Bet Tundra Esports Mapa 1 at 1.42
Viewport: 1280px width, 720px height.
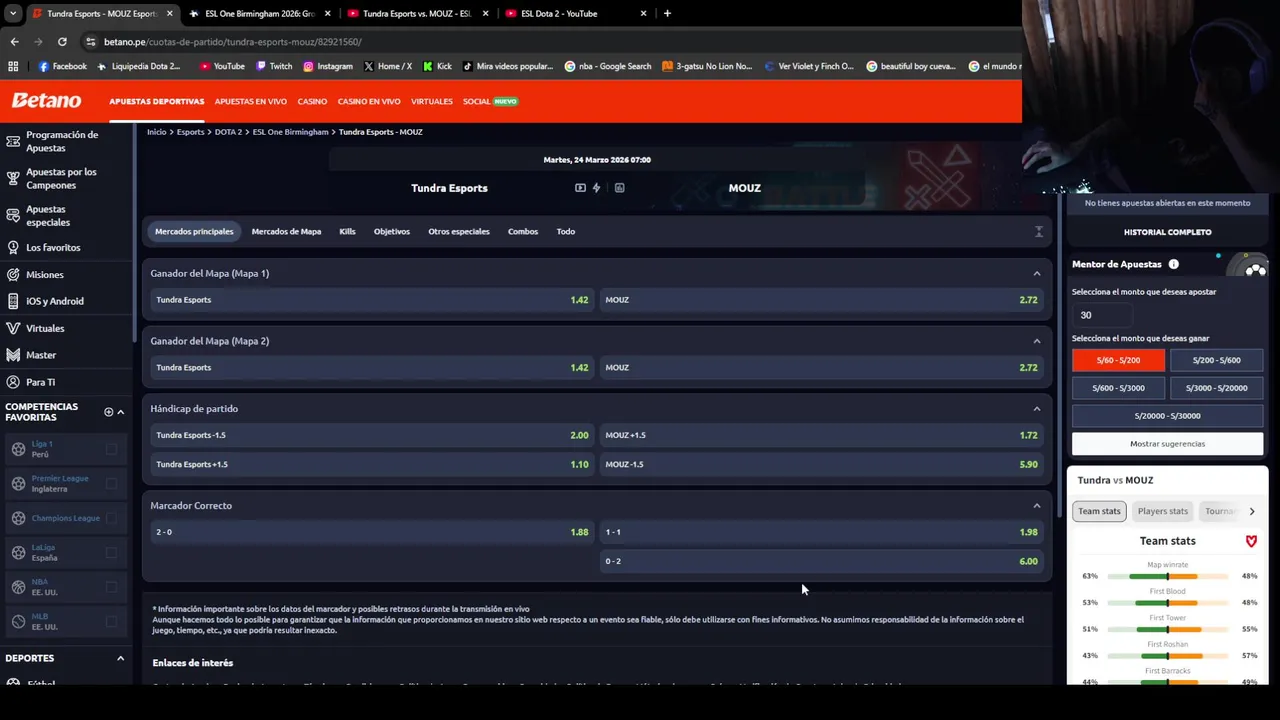click(372, 300)
